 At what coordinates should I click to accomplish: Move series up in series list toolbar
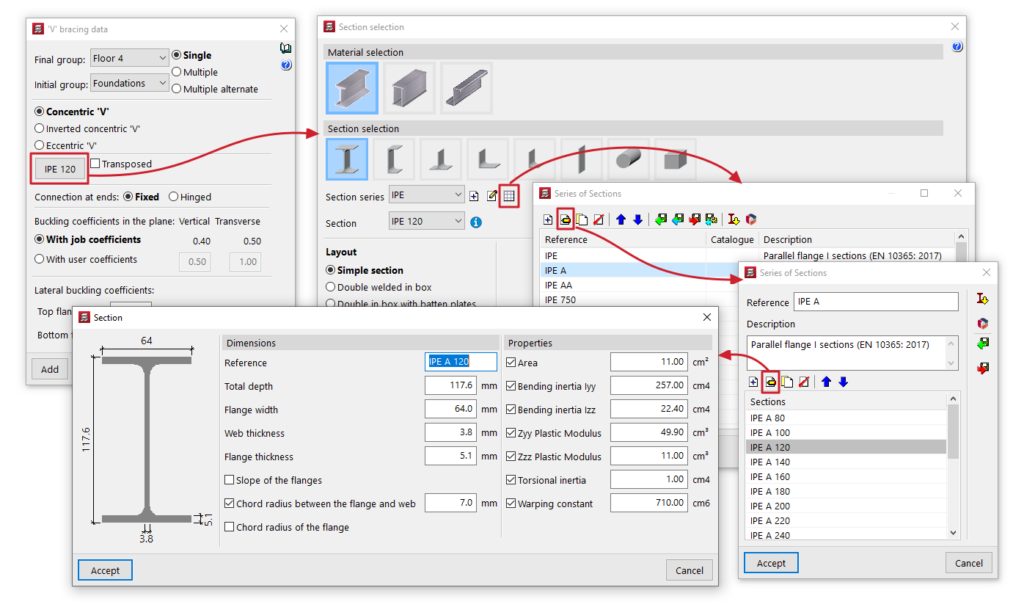[621, 220]
